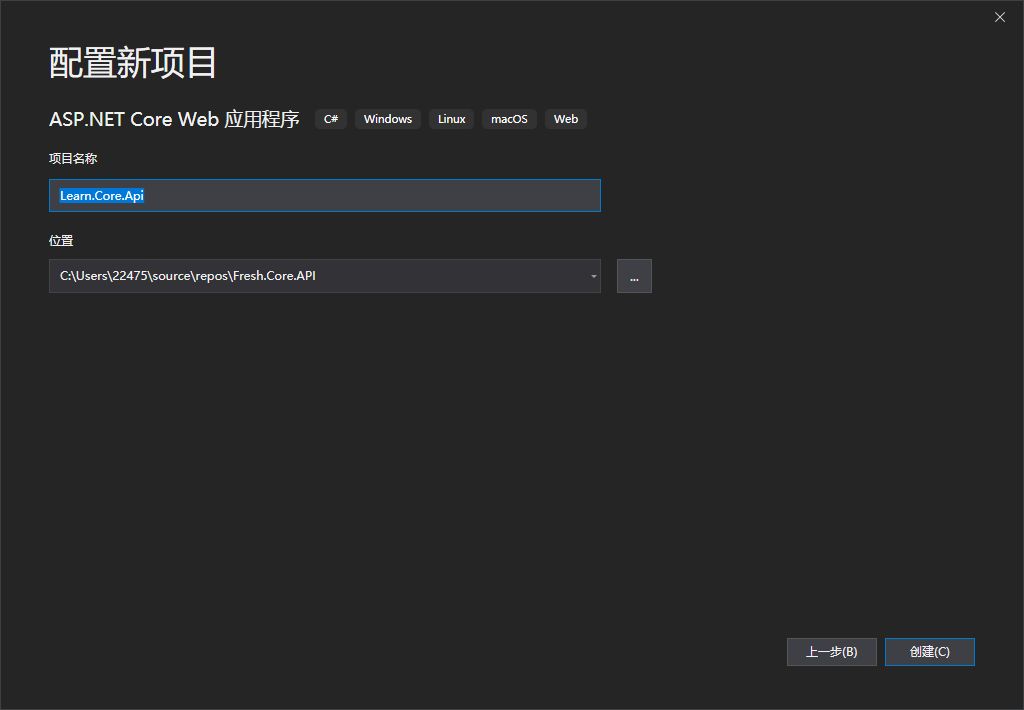Close the new project dialog
Screen dimensions: 1024x710
click(999, 17)
